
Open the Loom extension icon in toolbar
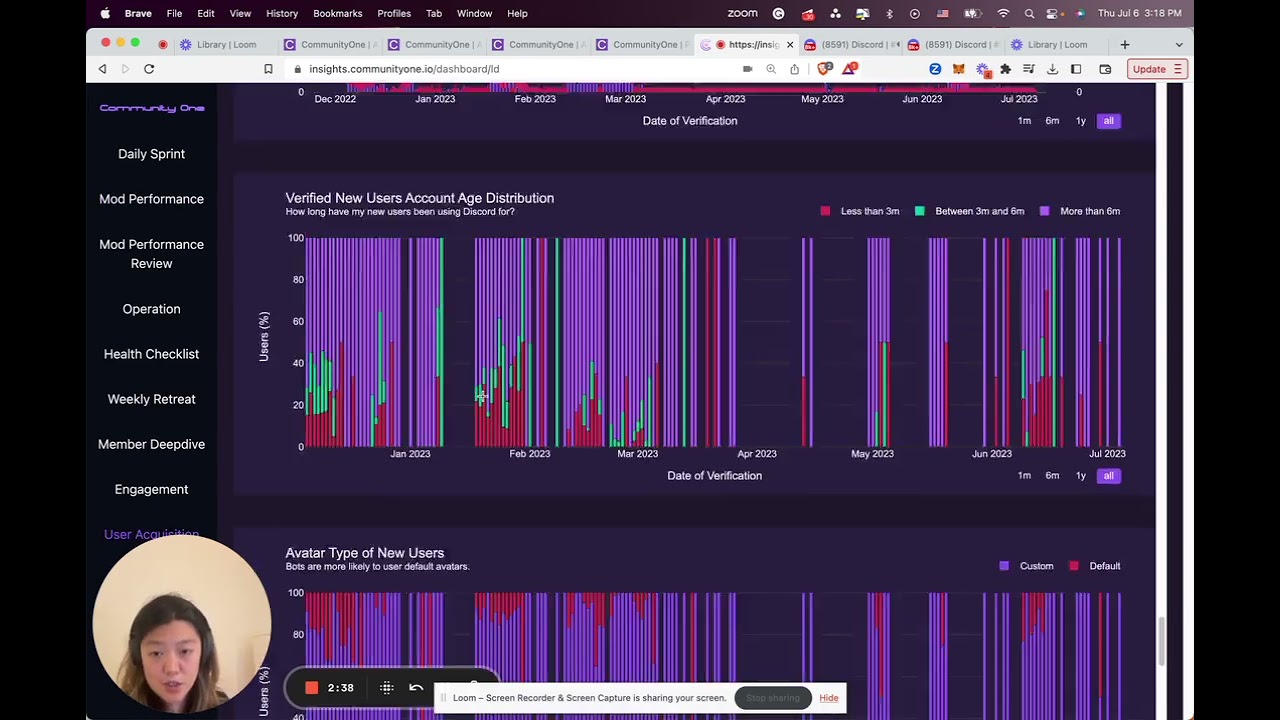coord(982,69)
